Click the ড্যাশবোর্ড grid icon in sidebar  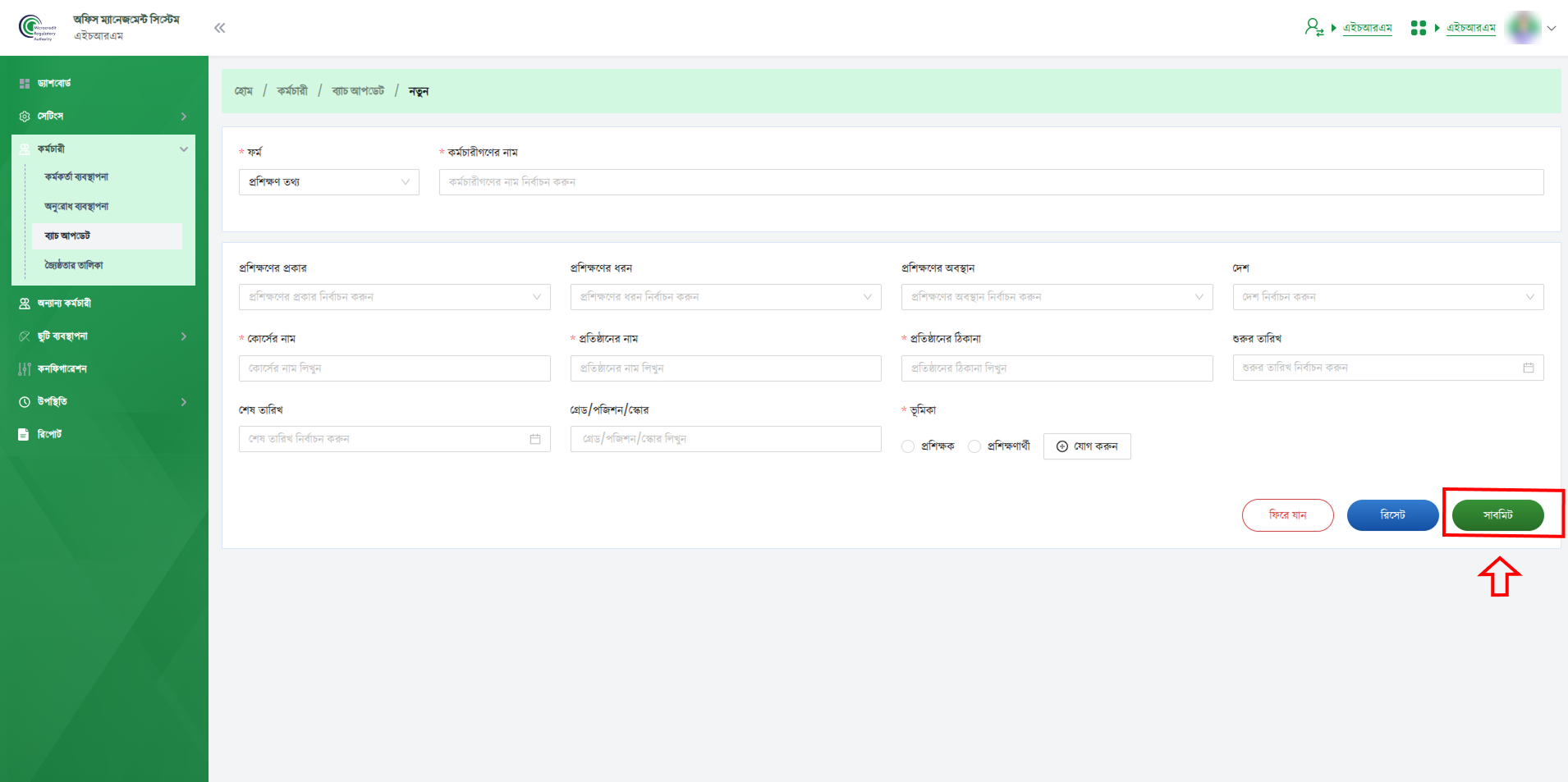[25, 84]
